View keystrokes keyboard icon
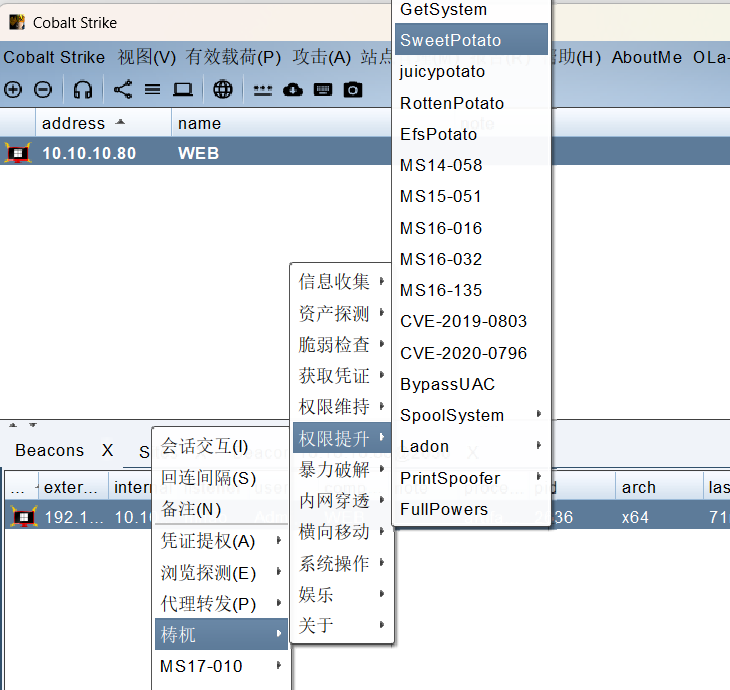 323,89
